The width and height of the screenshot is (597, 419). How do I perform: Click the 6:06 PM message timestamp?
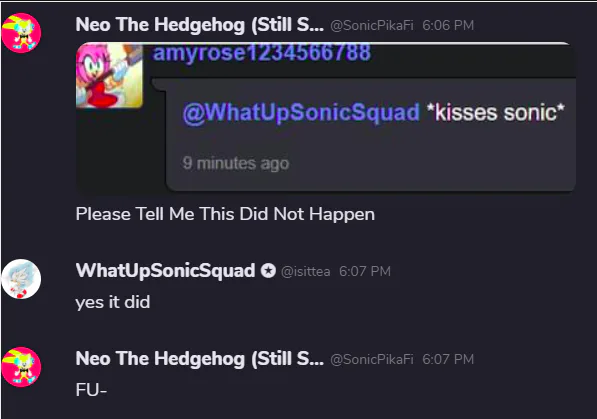coord(448,26)
